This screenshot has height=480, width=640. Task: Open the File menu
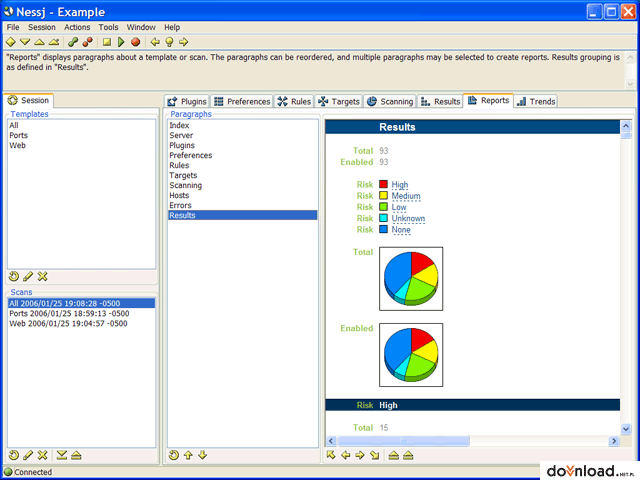point(13,27)
